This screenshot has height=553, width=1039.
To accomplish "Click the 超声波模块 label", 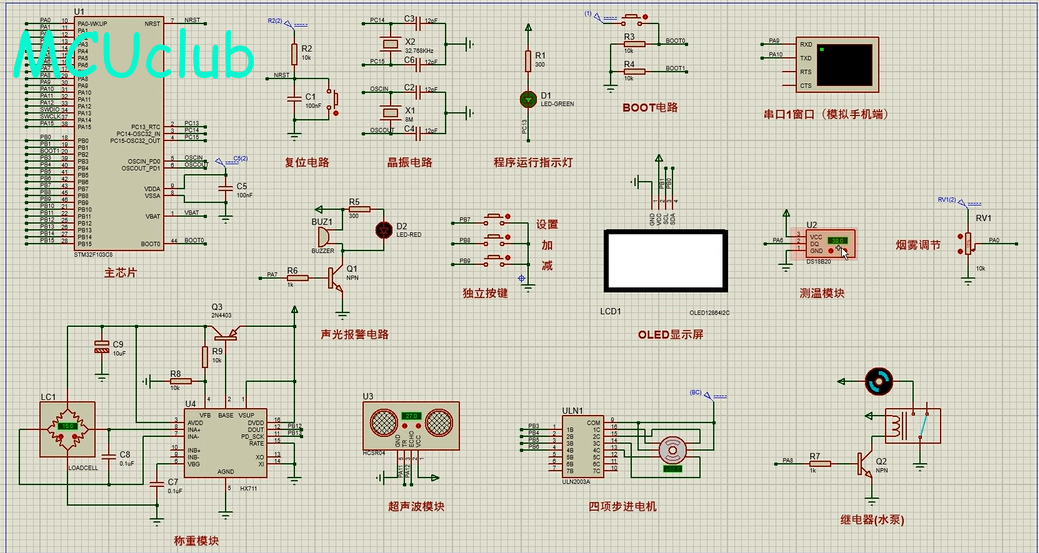I will [x=416, y=507].
